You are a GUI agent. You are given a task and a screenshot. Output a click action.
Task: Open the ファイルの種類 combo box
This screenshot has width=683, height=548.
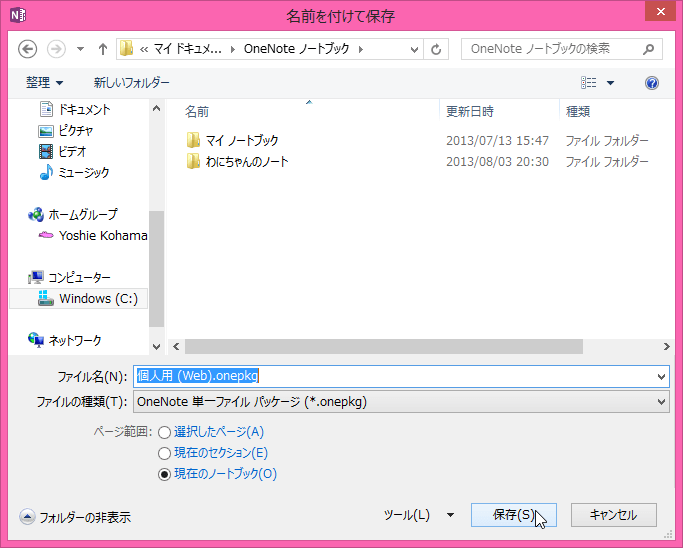point(401,402)
